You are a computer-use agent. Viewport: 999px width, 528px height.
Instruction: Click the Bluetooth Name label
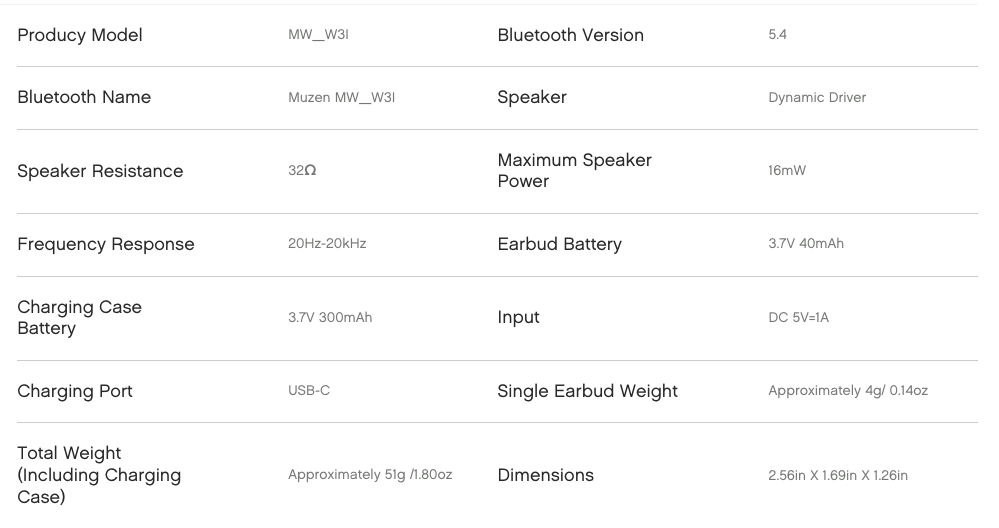click(84, 97)
